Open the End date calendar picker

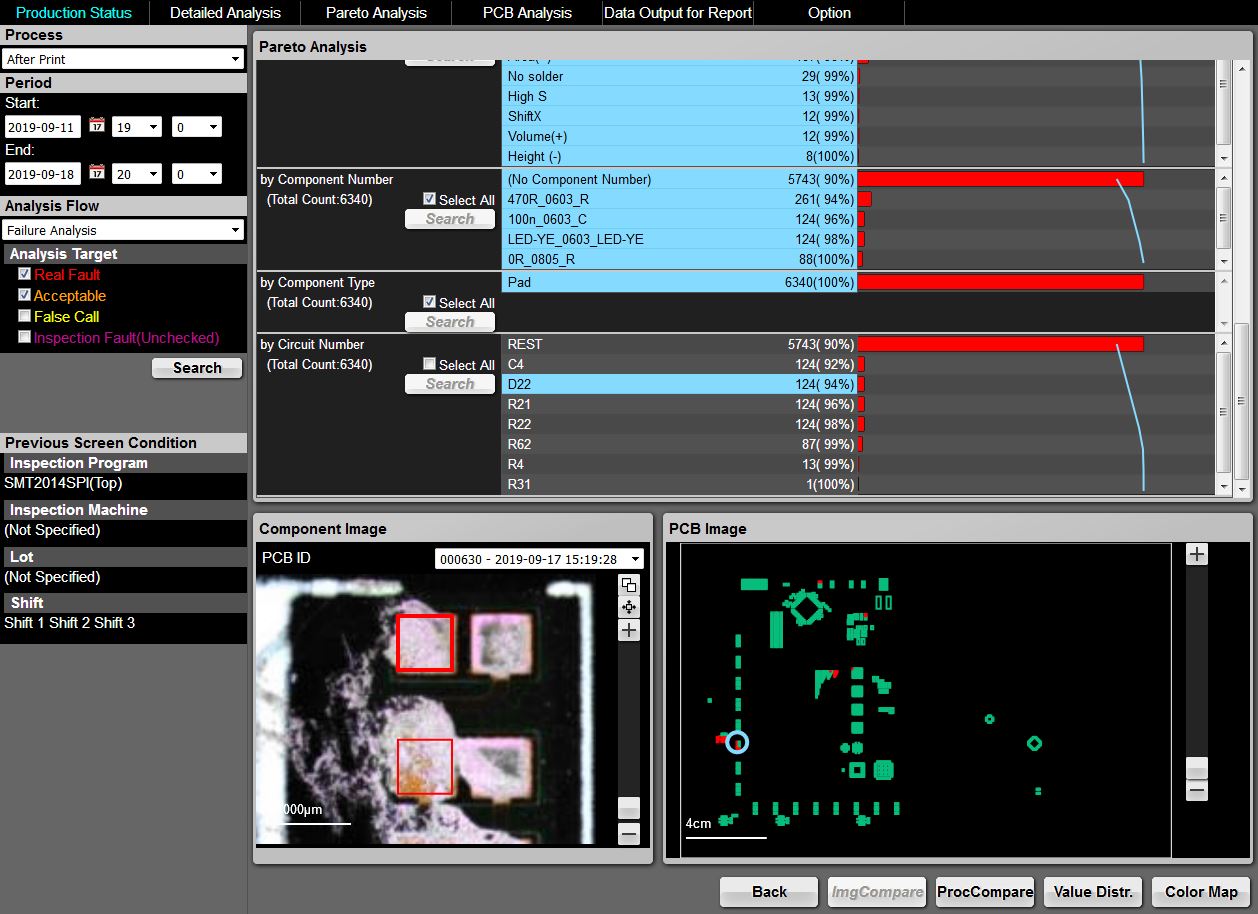click(x=97, y=173)
